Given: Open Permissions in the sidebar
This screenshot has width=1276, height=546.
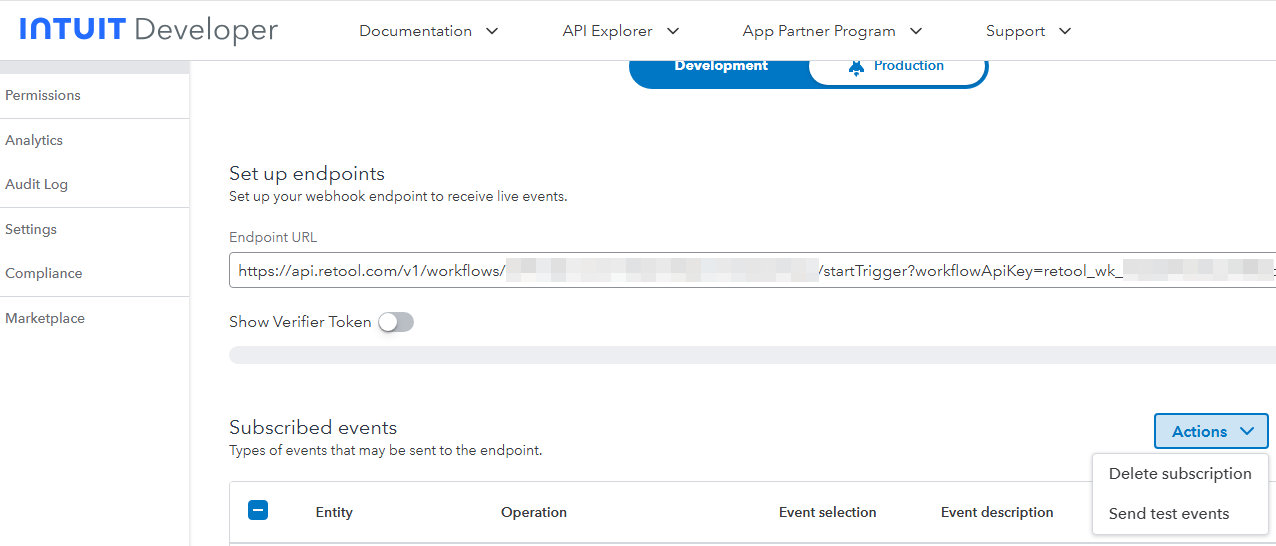Looking at the screenshot, I should click(43, 95).
